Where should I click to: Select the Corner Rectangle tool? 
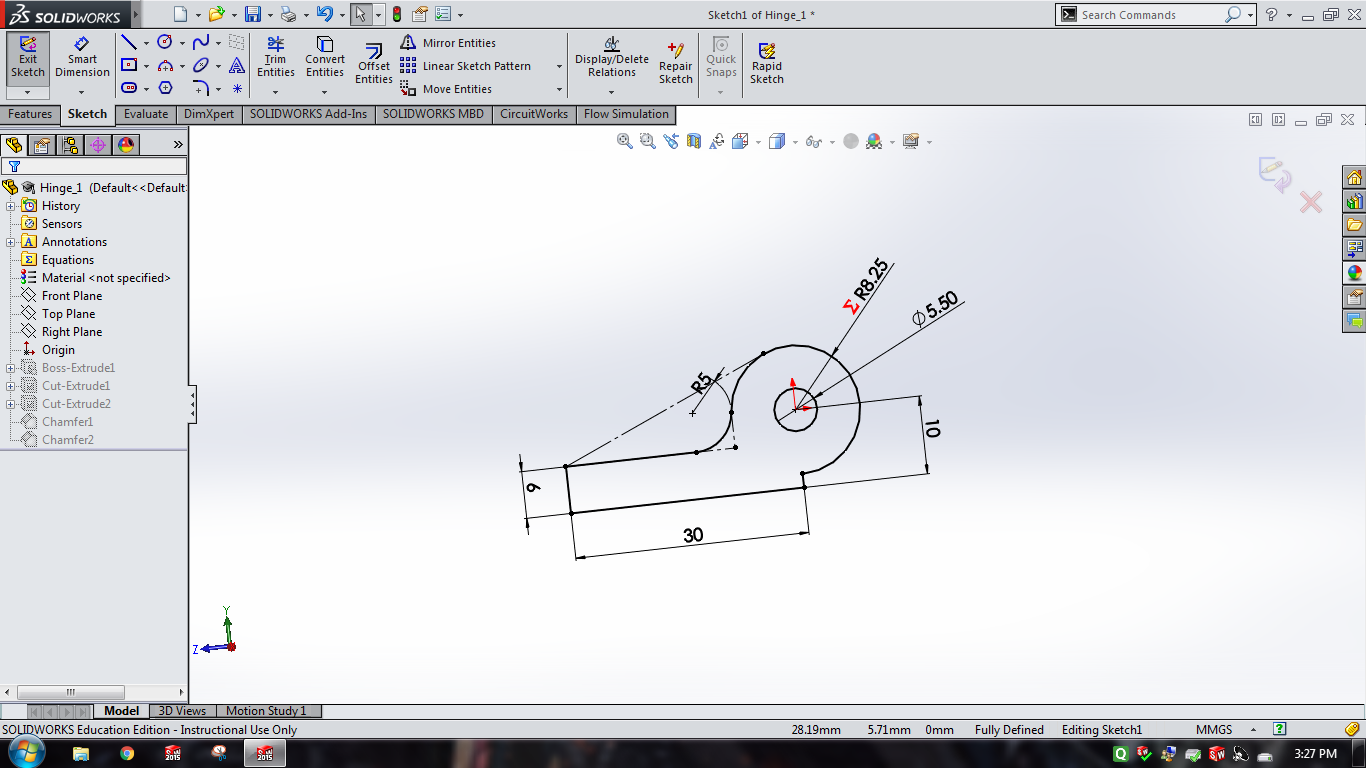[129, 65]
